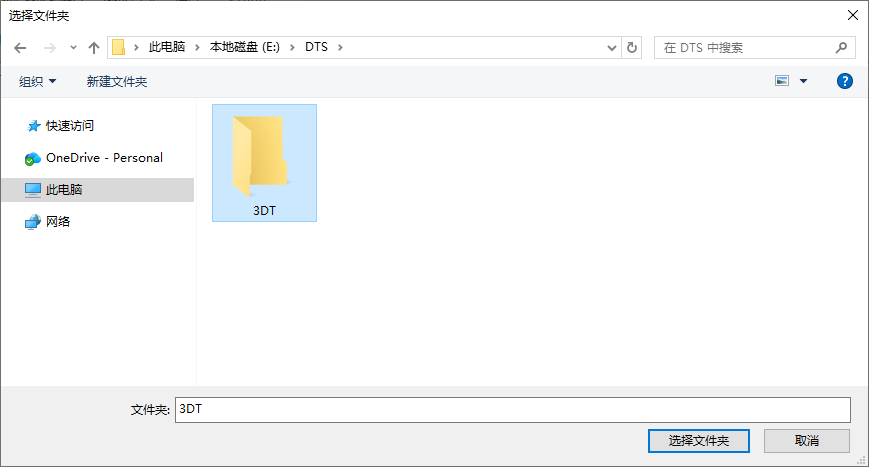The width and height of the screenshot is (869, 467).
Task: Select 快速访问 in the sidebar
Action: [x=70, y=126]
